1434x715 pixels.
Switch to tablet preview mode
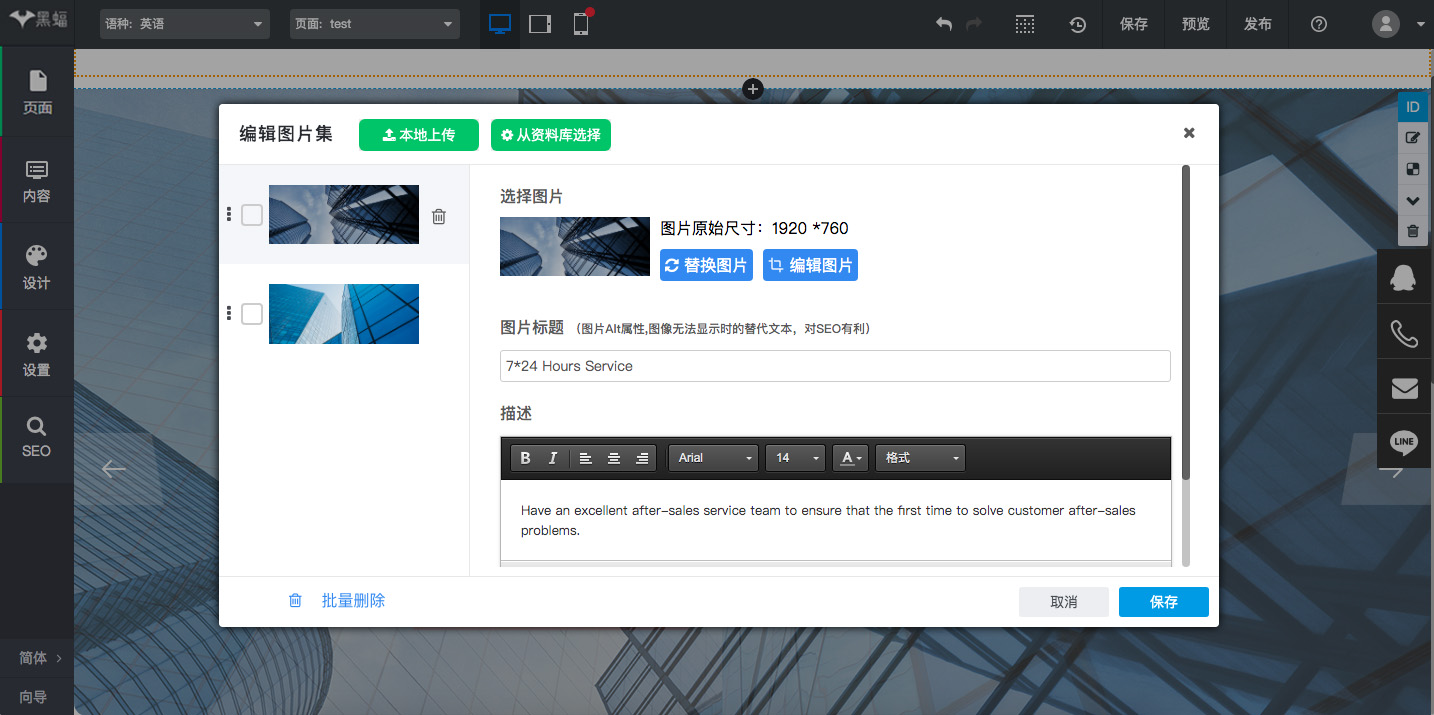pyautogui.click(x=540, y=24)
